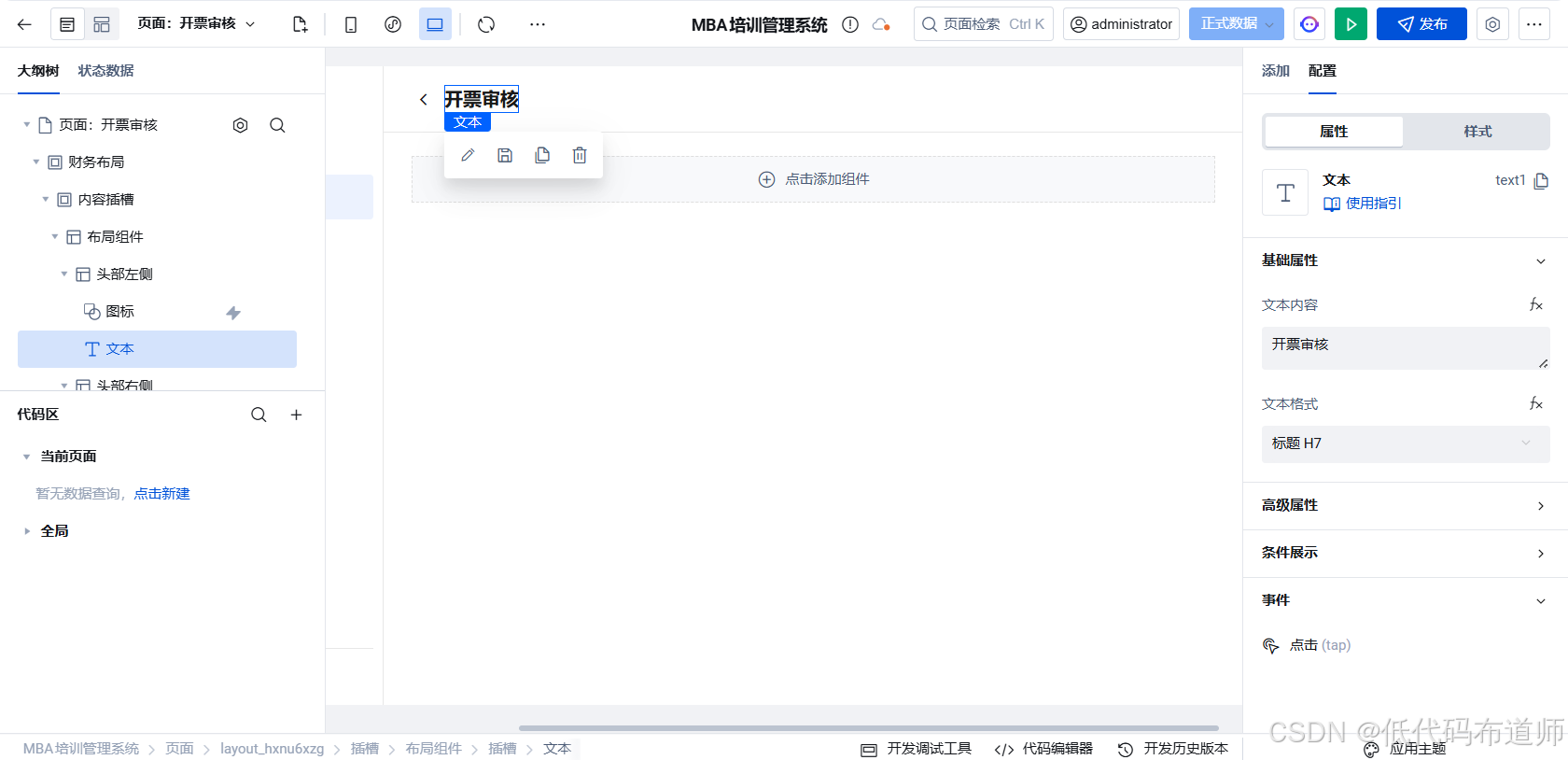This screenshot has height=760, width=1568.
Task: Switch to mini program preview icon
Action: (x=393, y=24)
